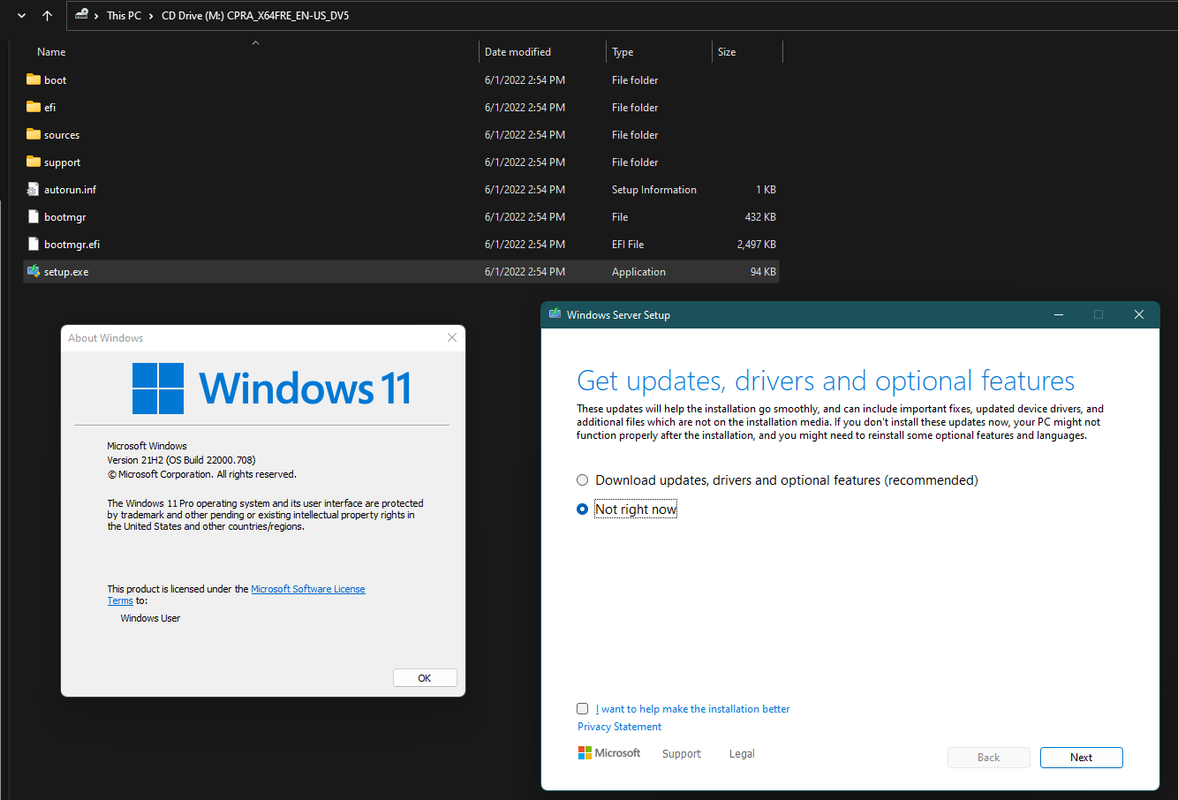The image size is (1178, 800).
Task: Click OK in About Windows
Action: [x=424, y=678]
